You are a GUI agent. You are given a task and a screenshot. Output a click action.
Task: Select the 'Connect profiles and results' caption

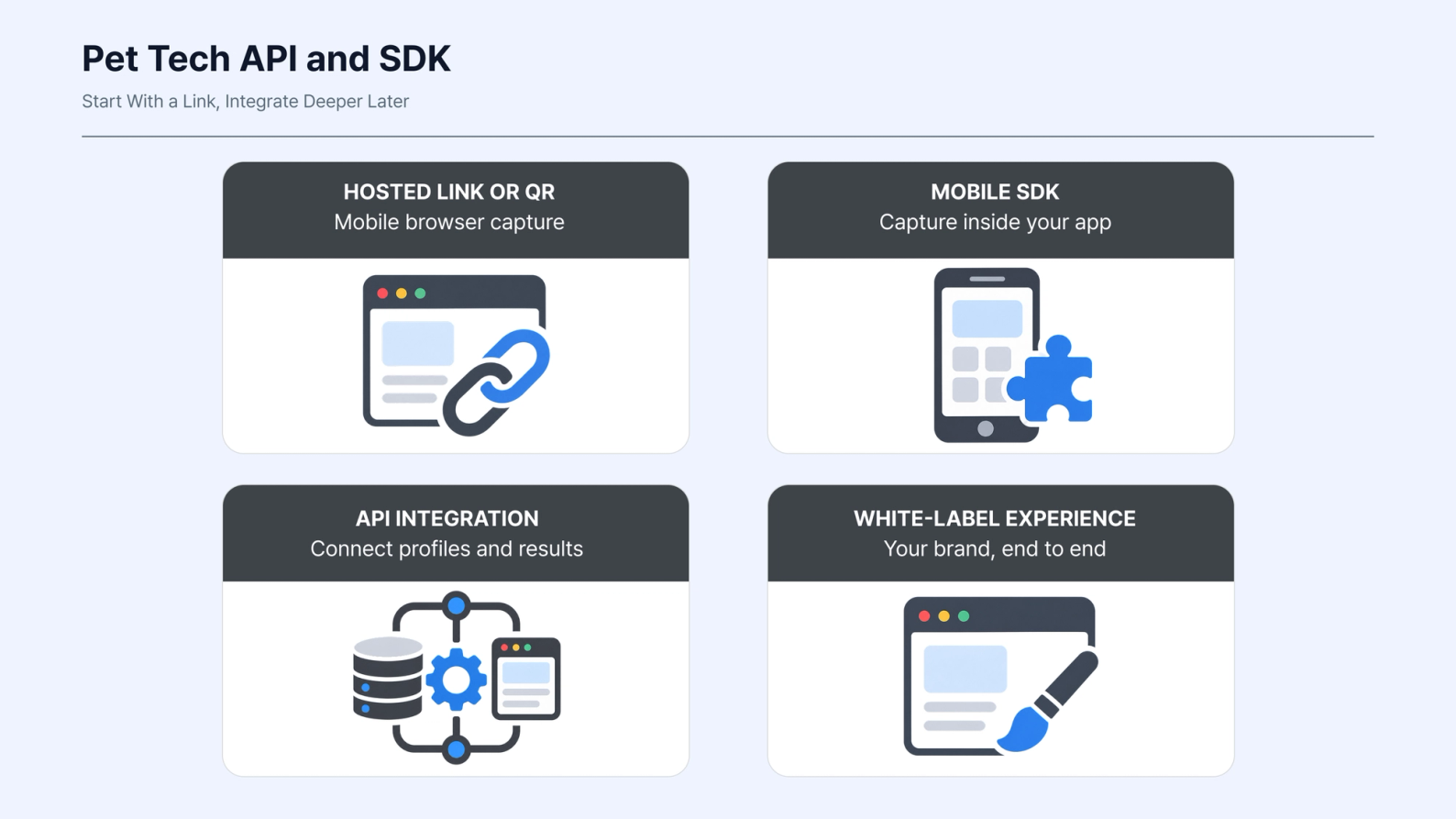point(447,548)
